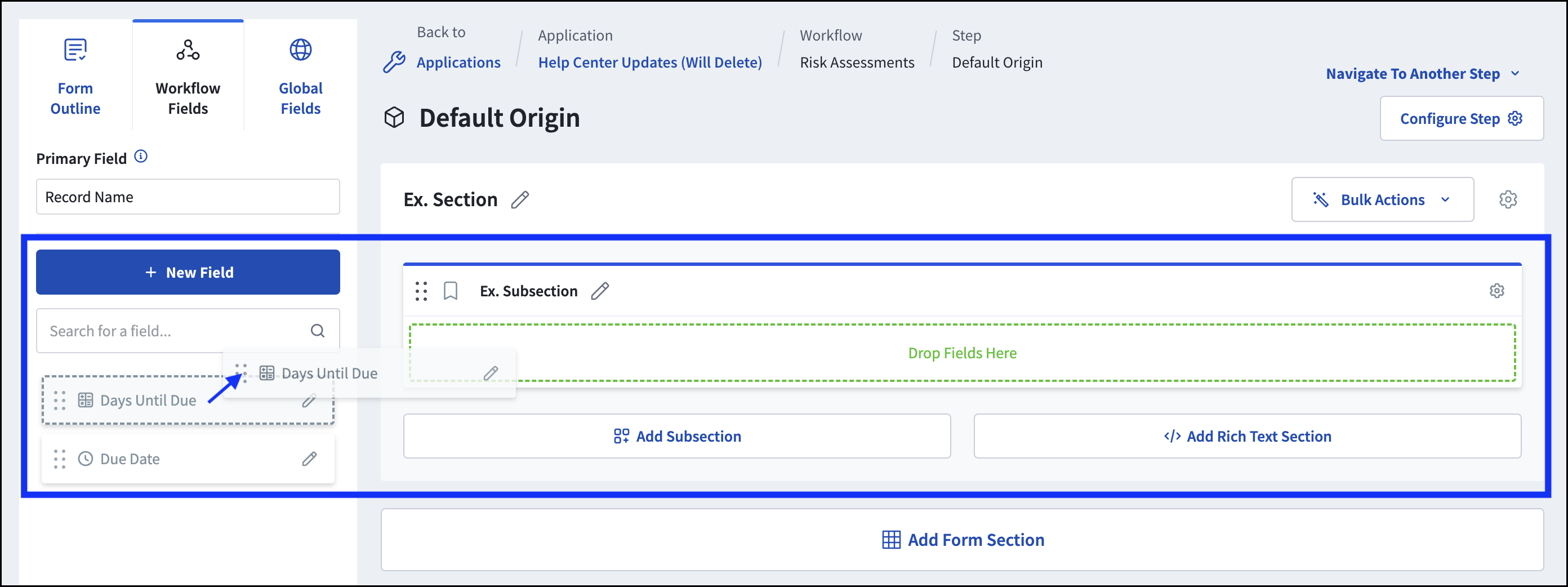Click the Applications wrench icon
Image resolution: width=1568 pixels, height=587 pixels.
[x=394, y=61]
